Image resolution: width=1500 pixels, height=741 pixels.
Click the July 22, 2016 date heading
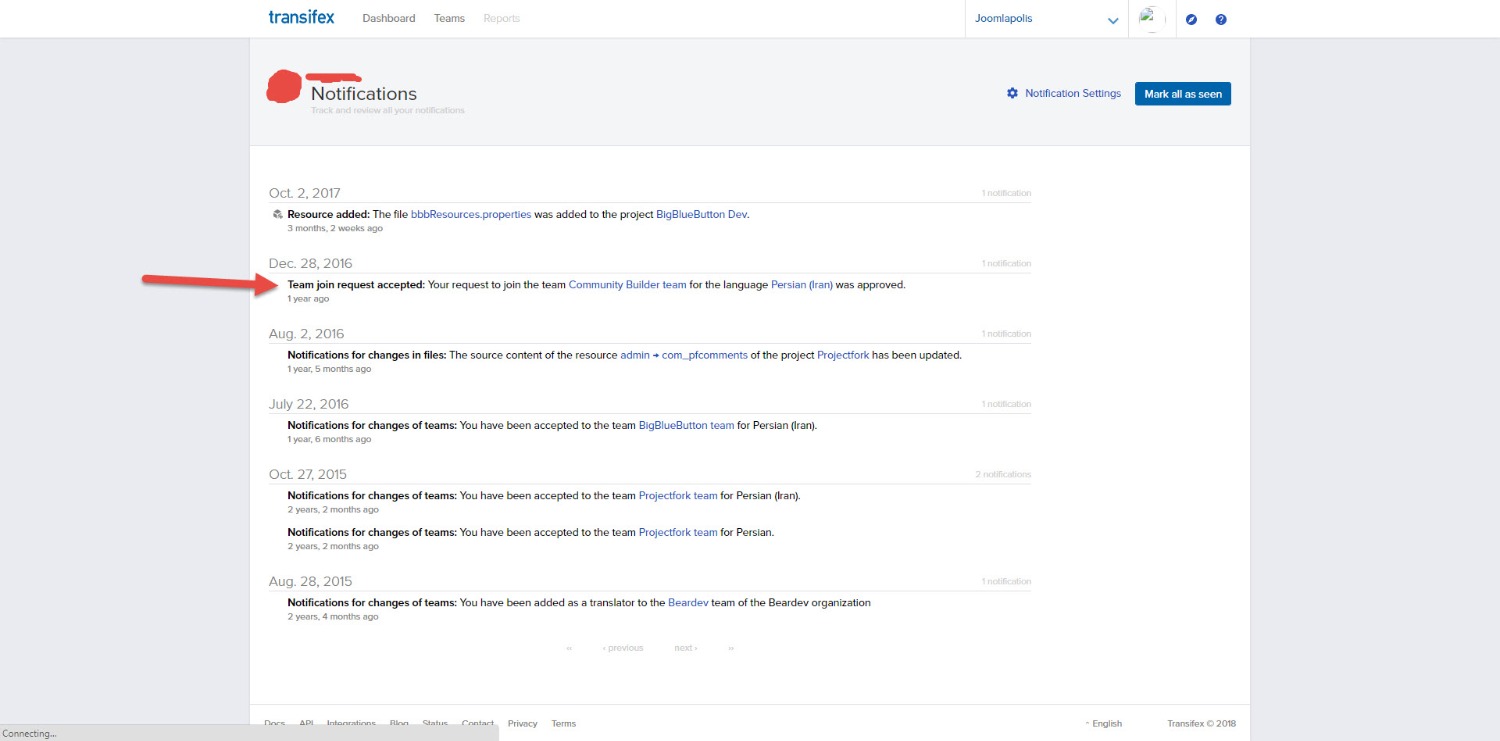pyautogui.click(x=309, y=404)
